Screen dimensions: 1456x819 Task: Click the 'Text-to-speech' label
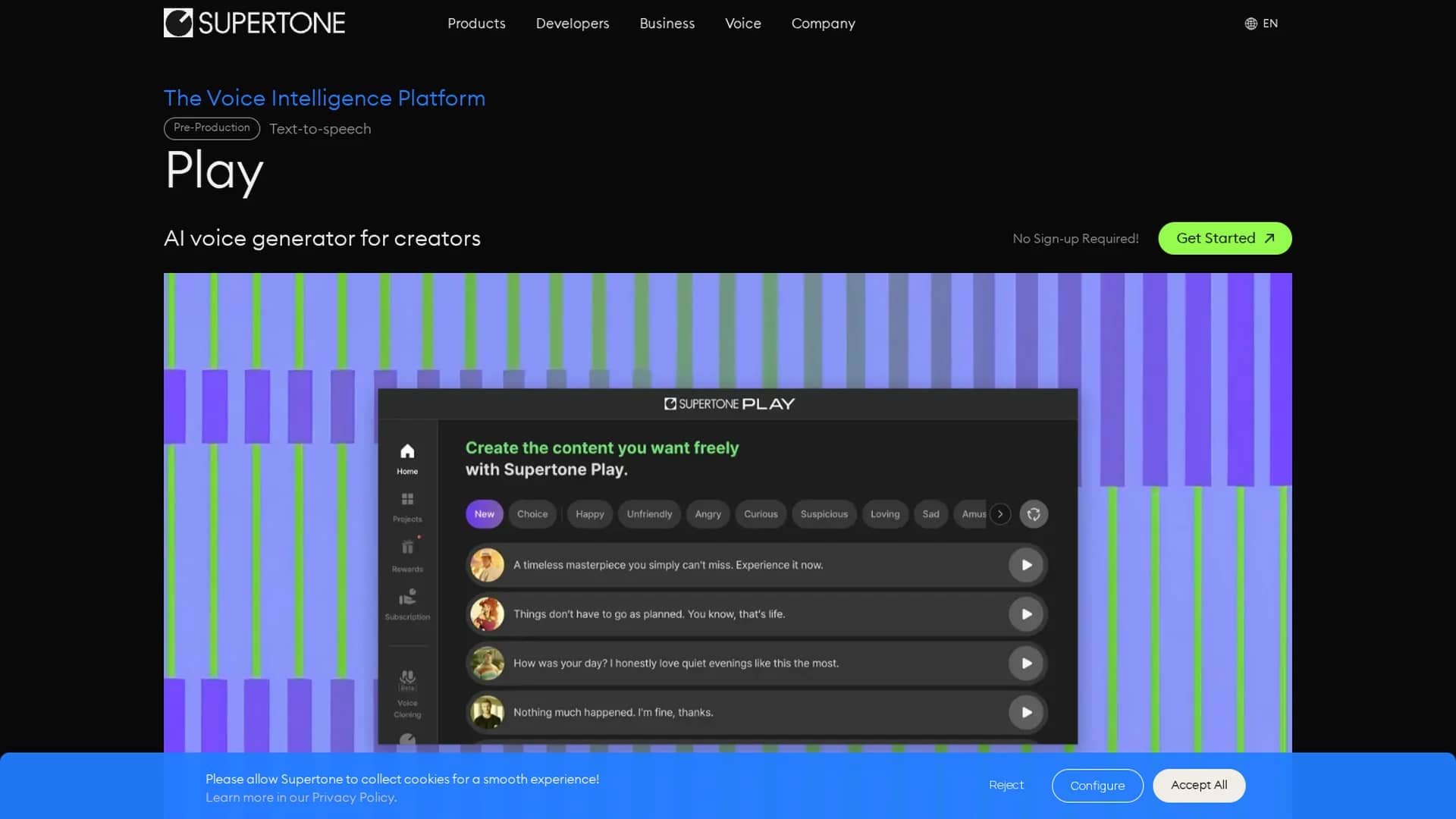coord(320,129)
